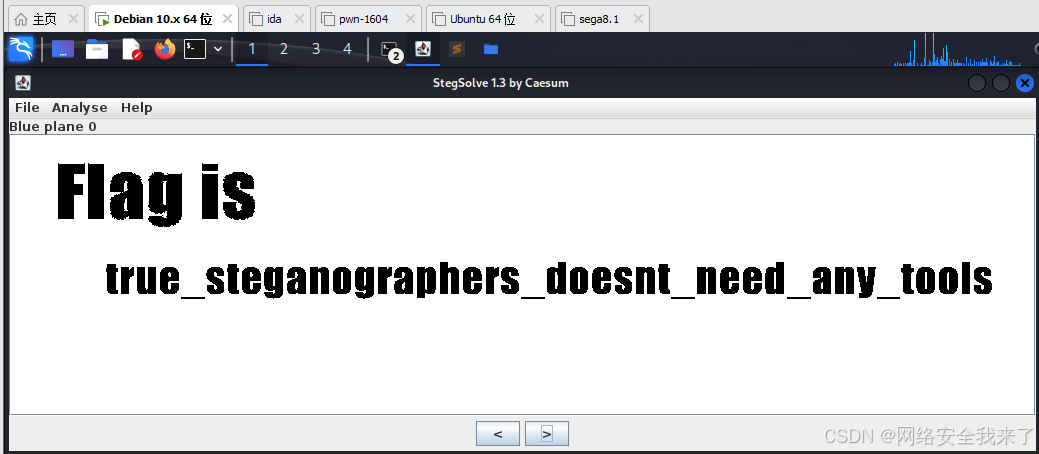Open the Kali dragon applications menu
The image size is (1039, 454).
21,49
